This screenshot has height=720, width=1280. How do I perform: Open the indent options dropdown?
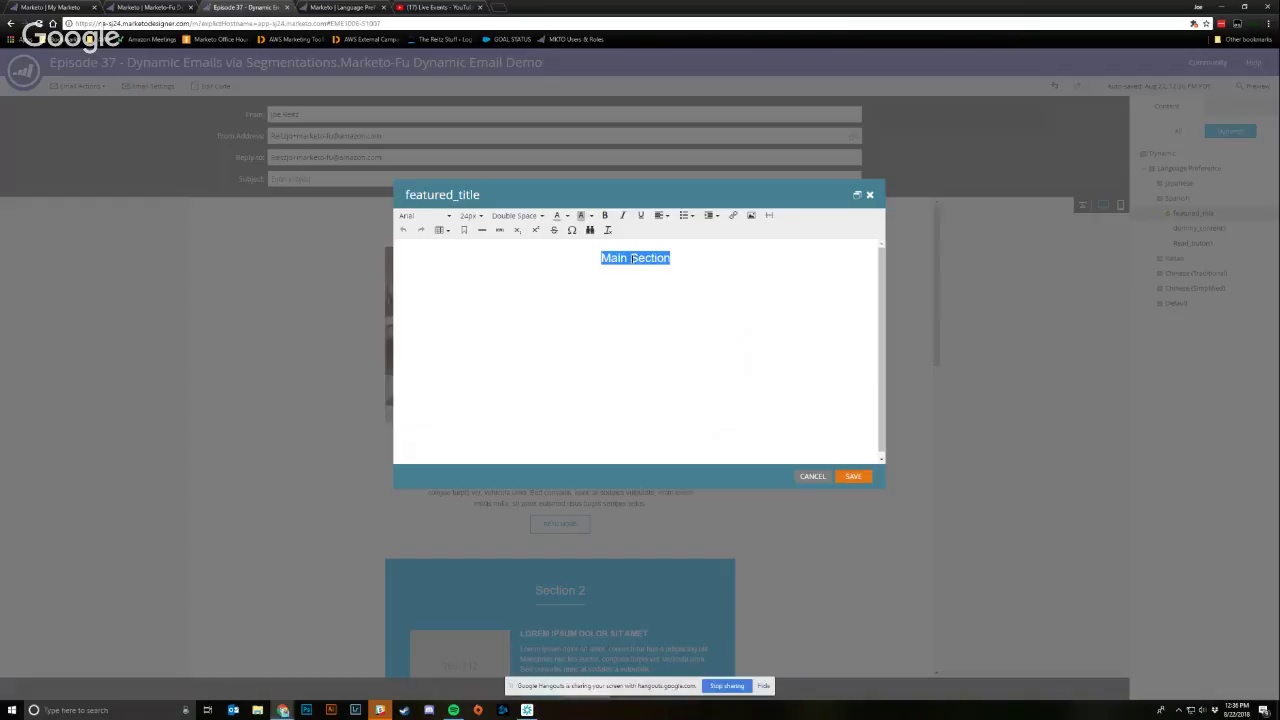click(711, 215)
